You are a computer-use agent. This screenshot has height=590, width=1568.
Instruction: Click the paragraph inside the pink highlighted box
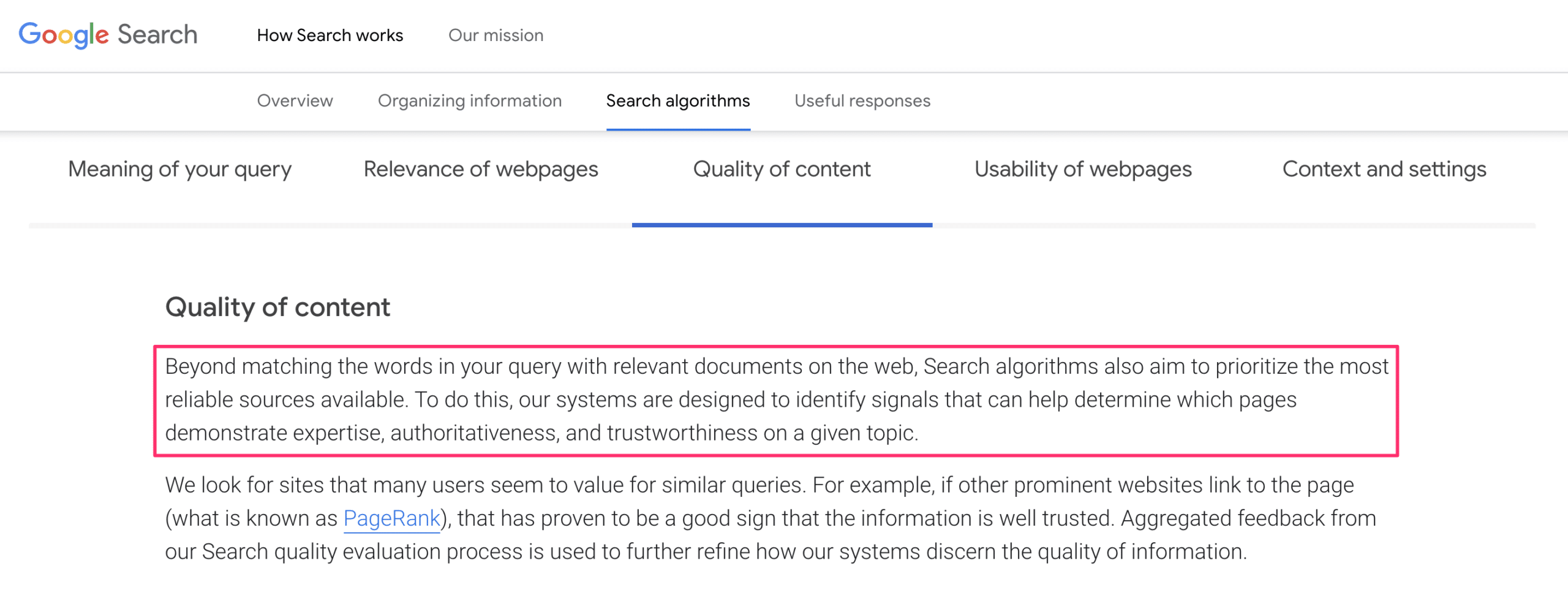pos(776,400)
